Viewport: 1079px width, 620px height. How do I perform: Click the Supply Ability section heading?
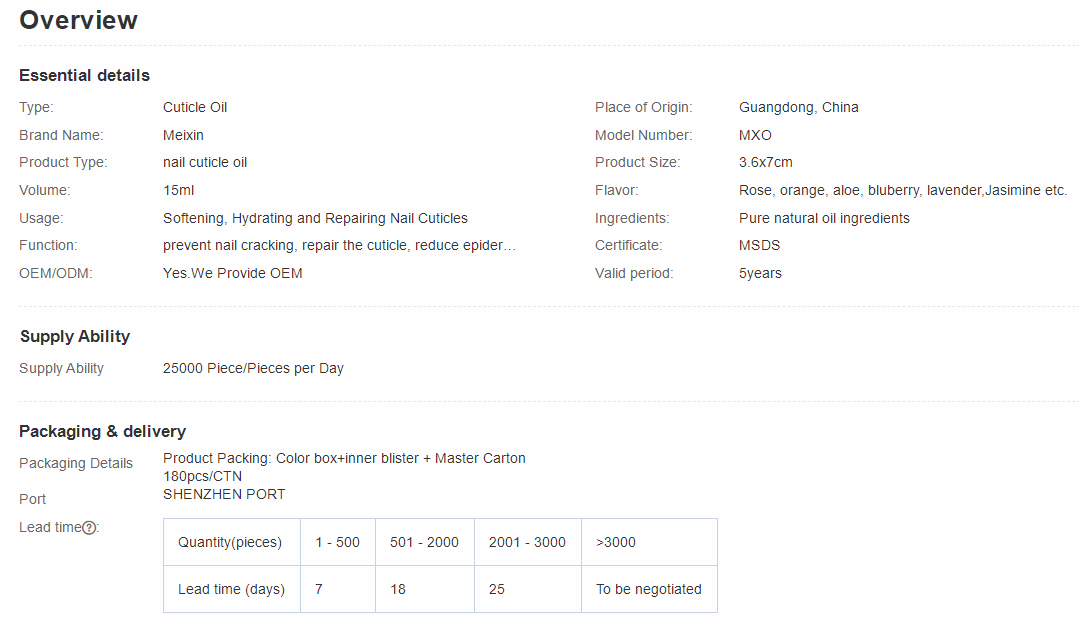(75, 336)
